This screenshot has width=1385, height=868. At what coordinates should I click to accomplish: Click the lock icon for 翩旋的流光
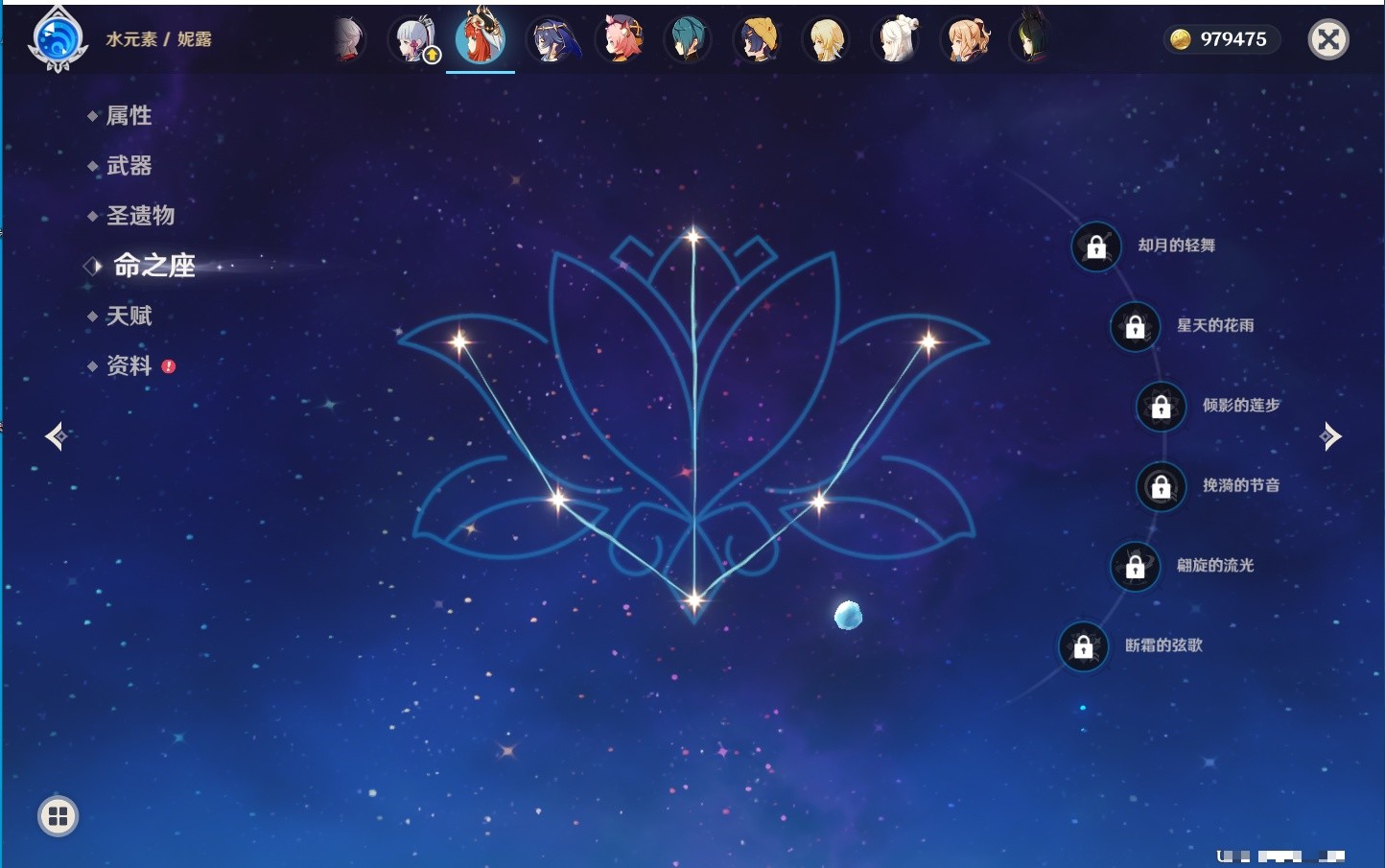coord(1136,566)
